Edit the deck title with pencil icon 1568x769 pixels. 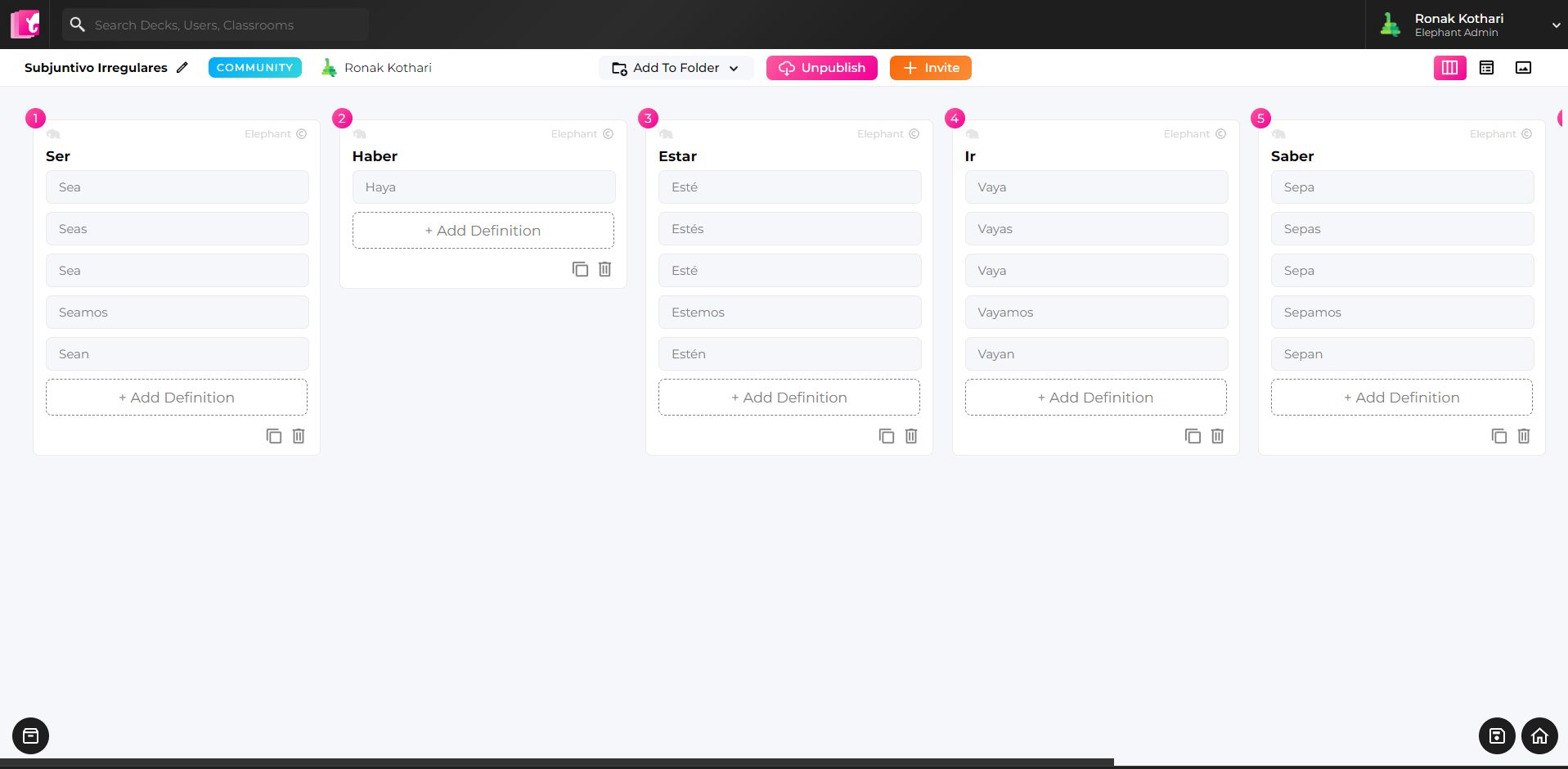pos(182,67)
